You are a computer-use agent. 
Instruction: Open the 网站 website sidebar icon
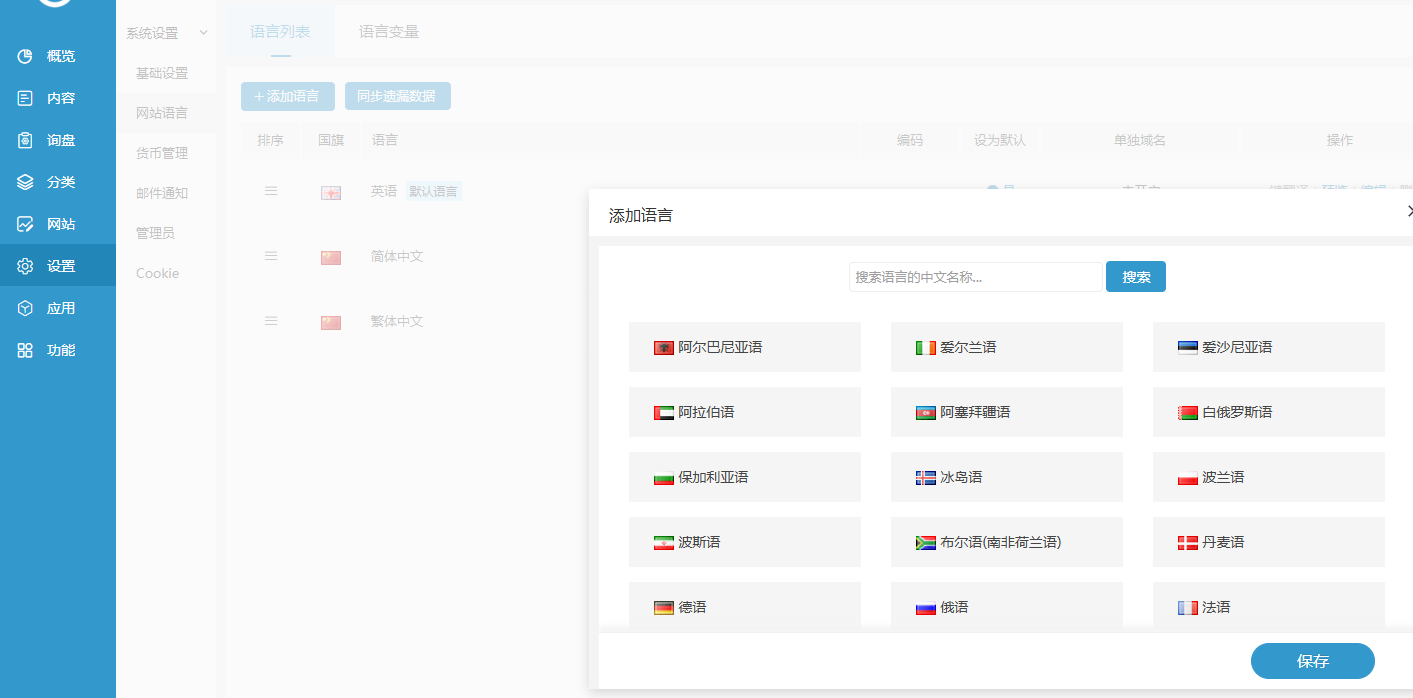coord(26,224)
